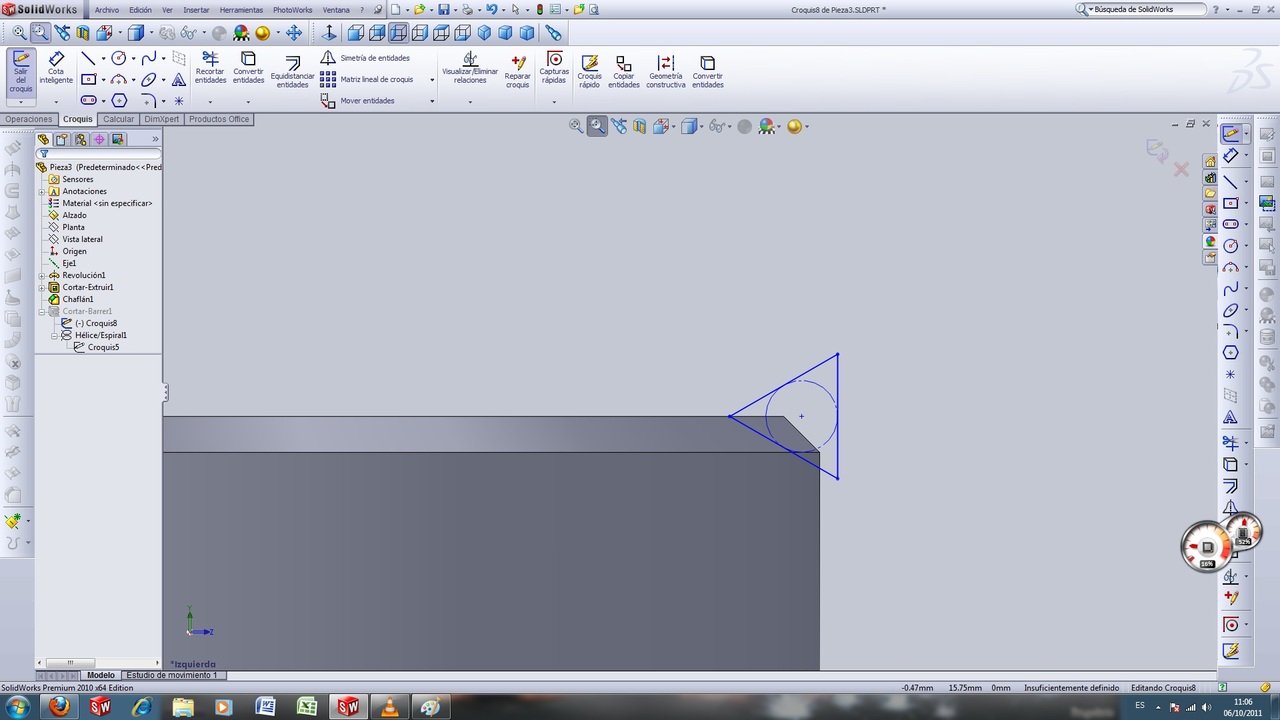This screenshot has width=1280, height=720.
Task: Collapse the Hélice/Espiral1 node
Action: pos(55,335)
